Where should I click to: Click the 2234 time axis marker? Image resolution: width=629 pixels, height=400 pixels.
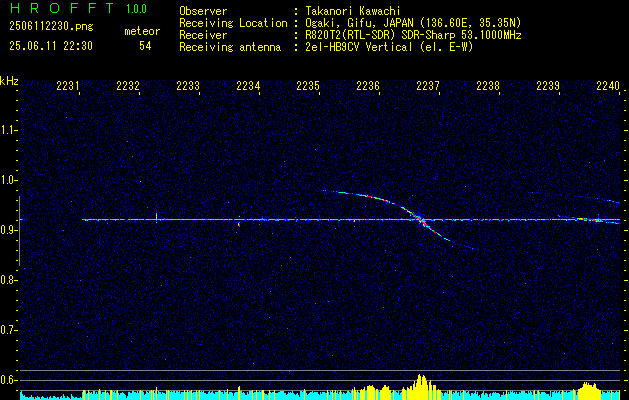click(x=248, y=86)
